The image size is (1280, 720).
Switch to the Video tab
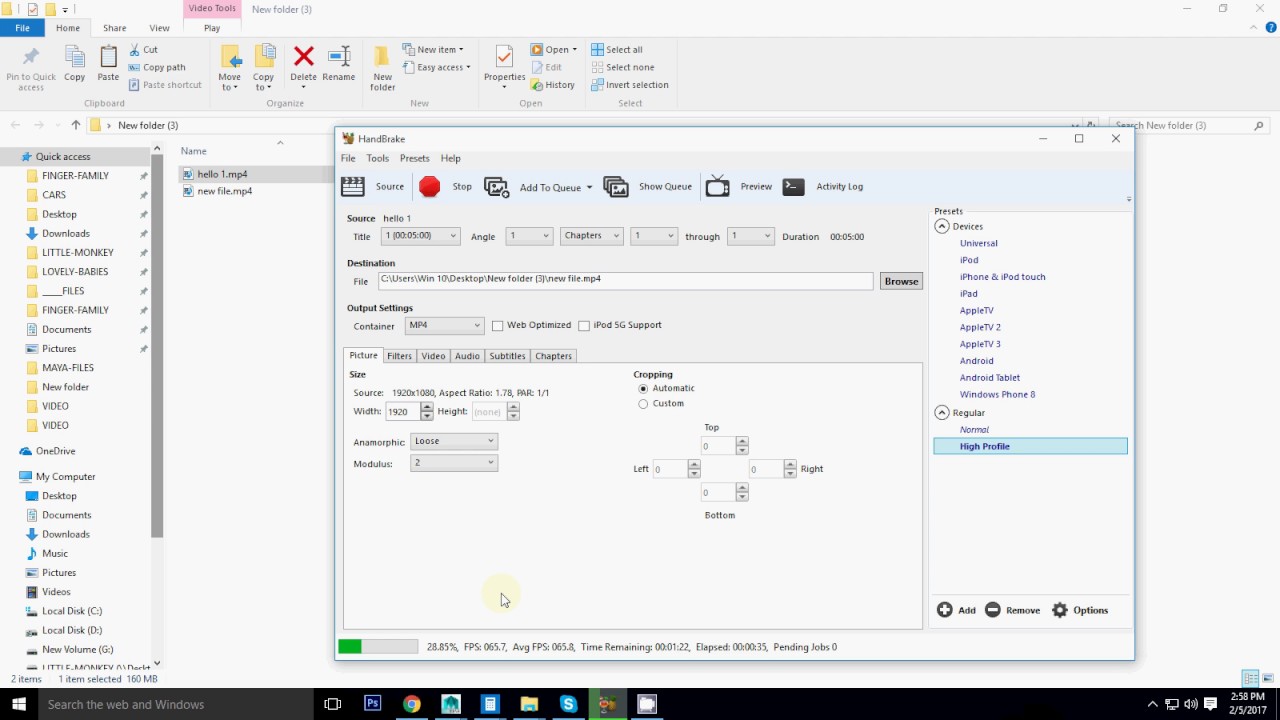pos(433,356)
